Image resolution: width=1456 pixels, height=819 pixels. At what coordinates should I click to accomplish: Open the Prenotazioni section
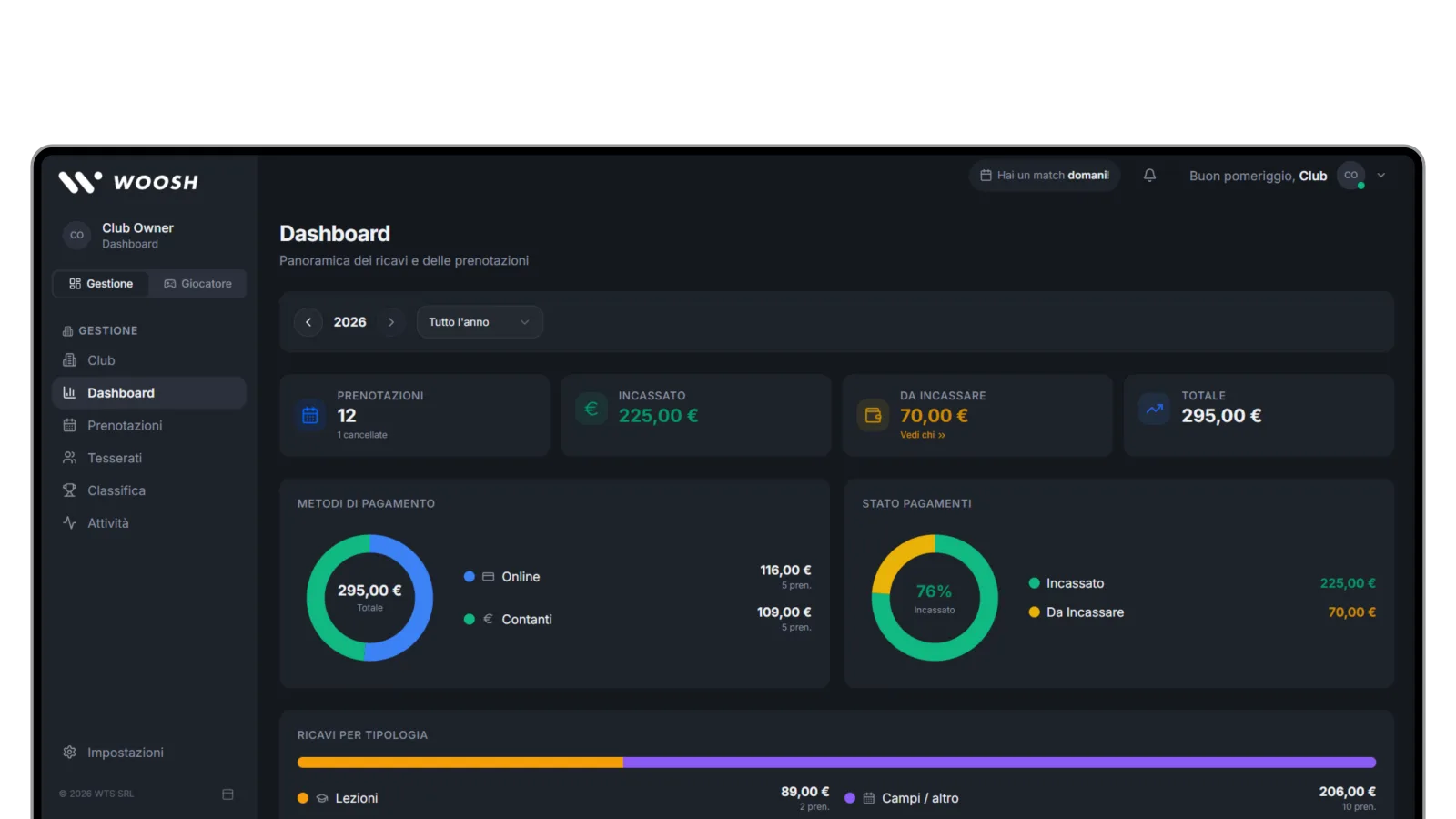click(149, 426)
